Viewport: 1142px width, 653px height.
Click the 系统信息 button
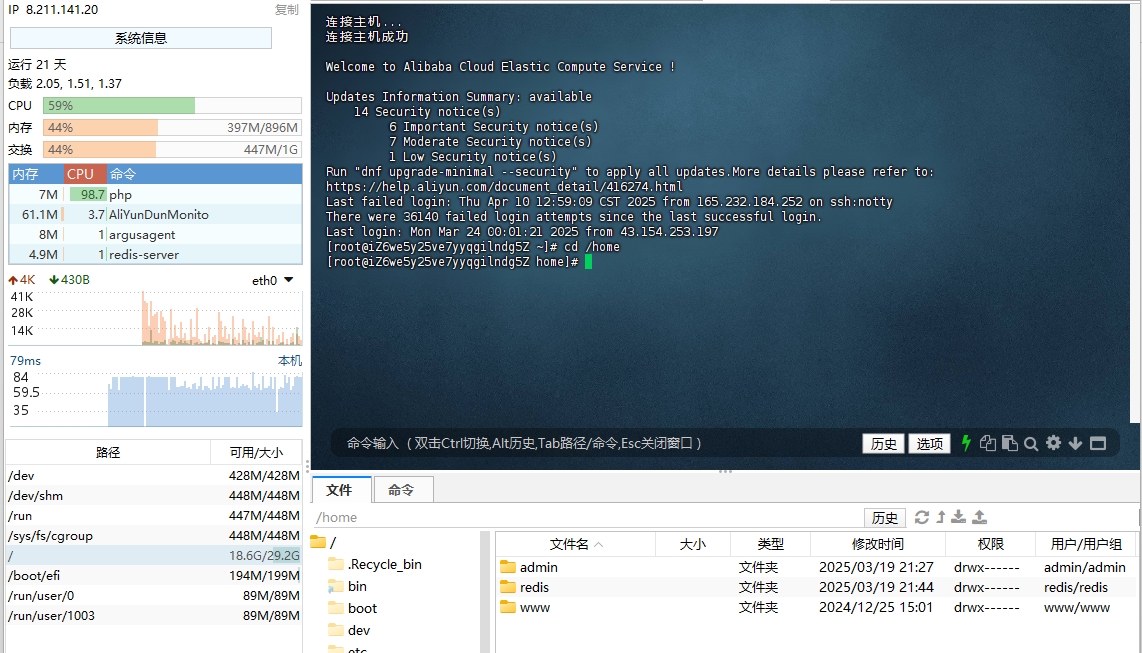(141, 38)
